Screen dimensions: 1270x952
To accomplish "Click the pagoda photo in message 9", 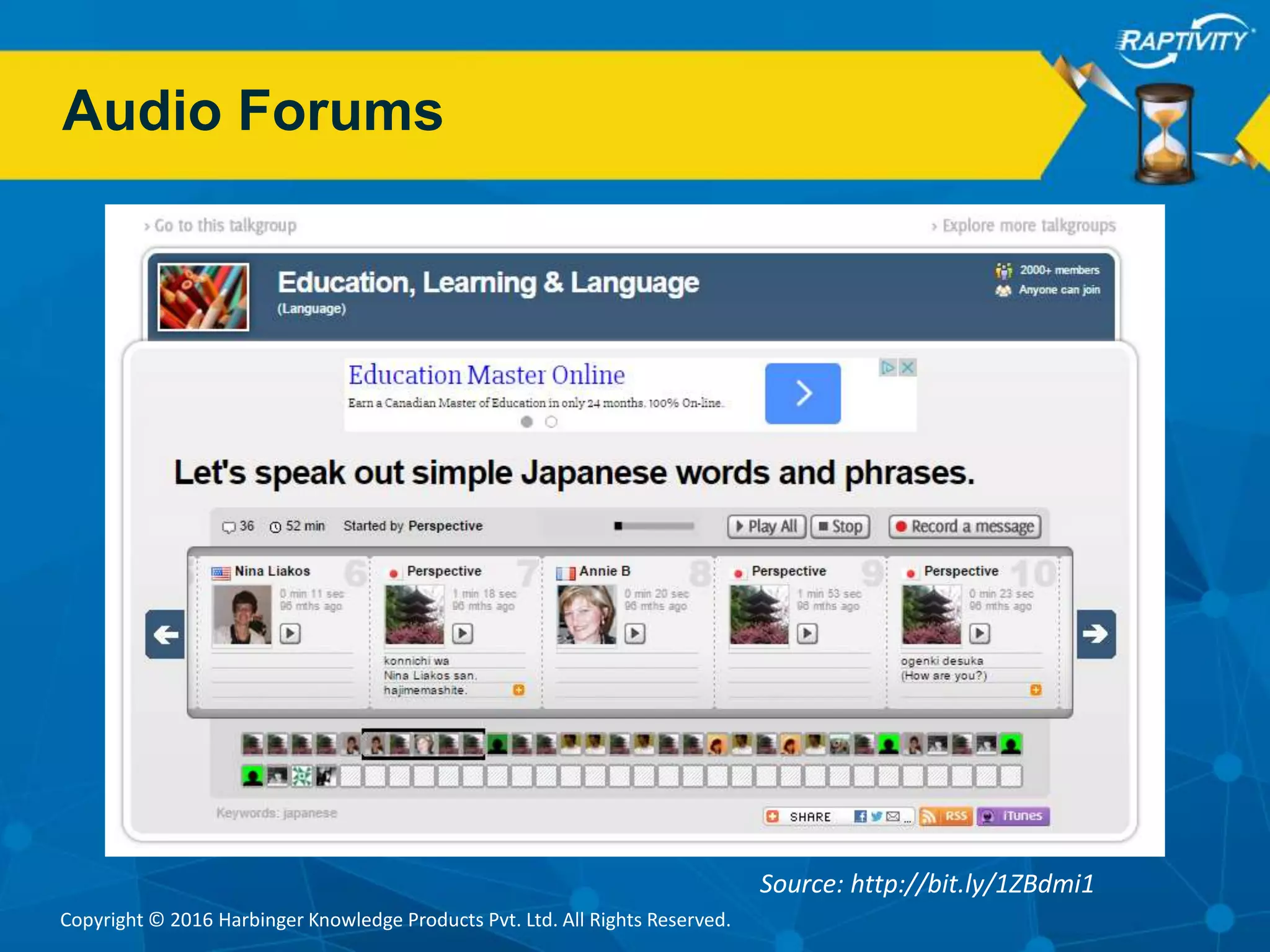I will 759,615.
